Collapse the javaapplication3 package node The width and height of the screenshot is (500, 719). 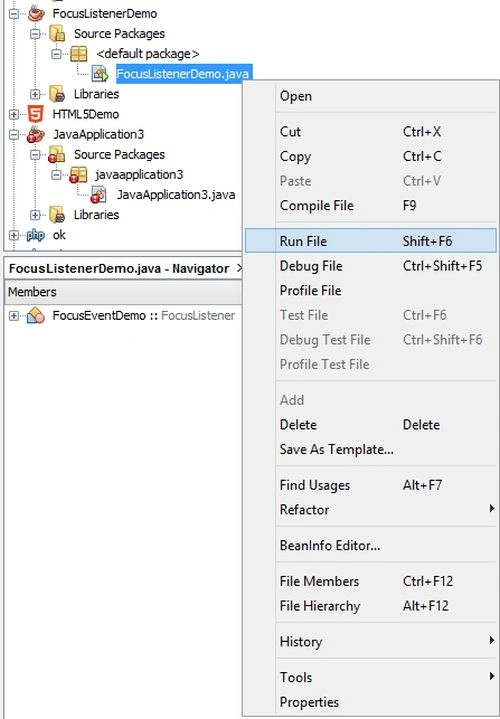(56, 175)
